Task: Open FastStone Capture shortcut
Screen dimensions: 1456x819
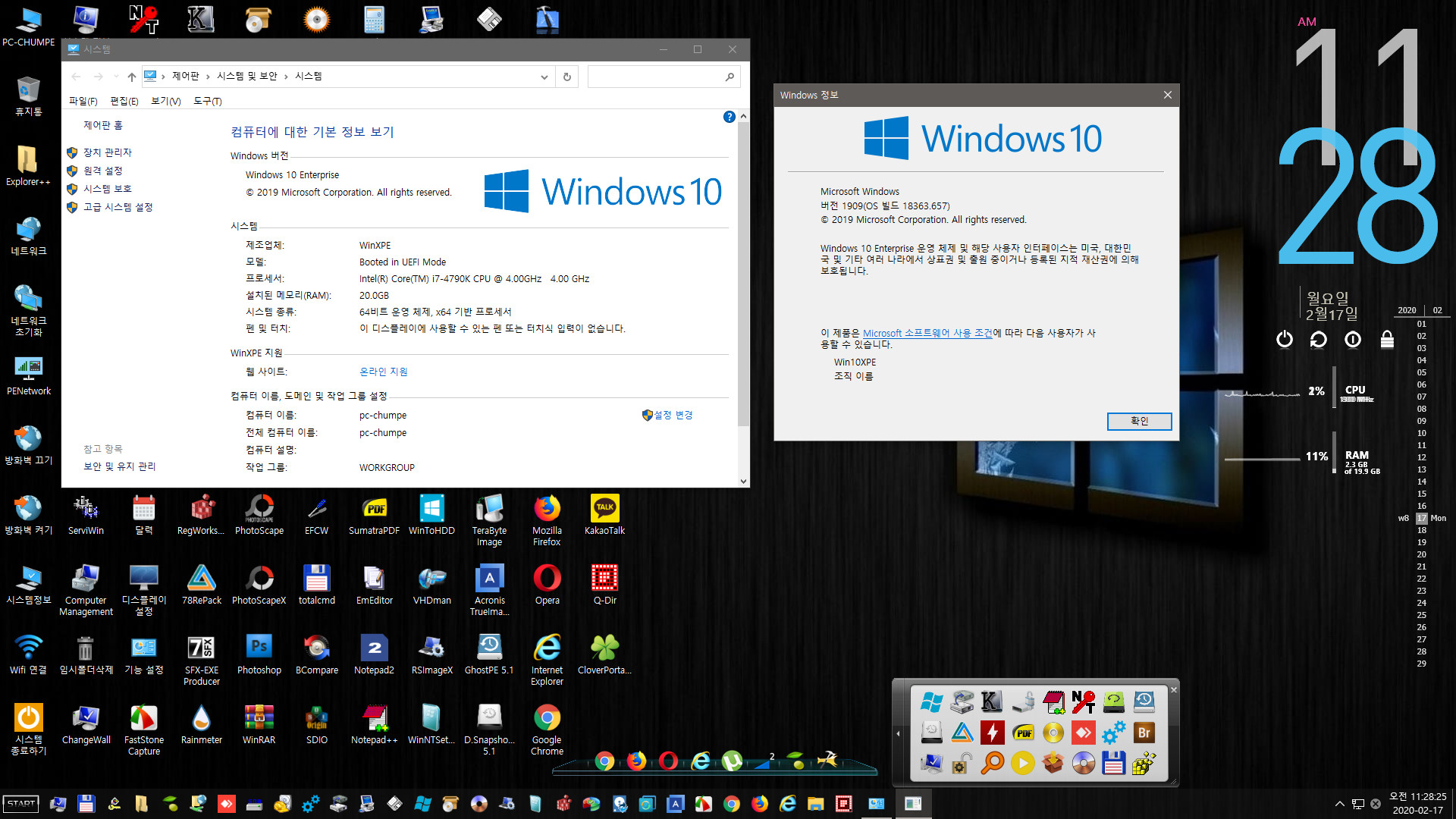Action: pos(144,730)
